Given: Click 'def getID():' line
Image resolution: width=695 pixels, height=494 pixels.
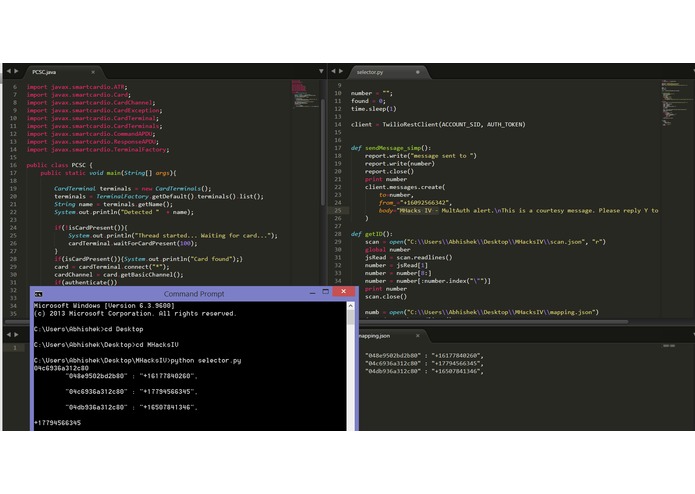Looking at the screenshot, I should pos(371,234).
